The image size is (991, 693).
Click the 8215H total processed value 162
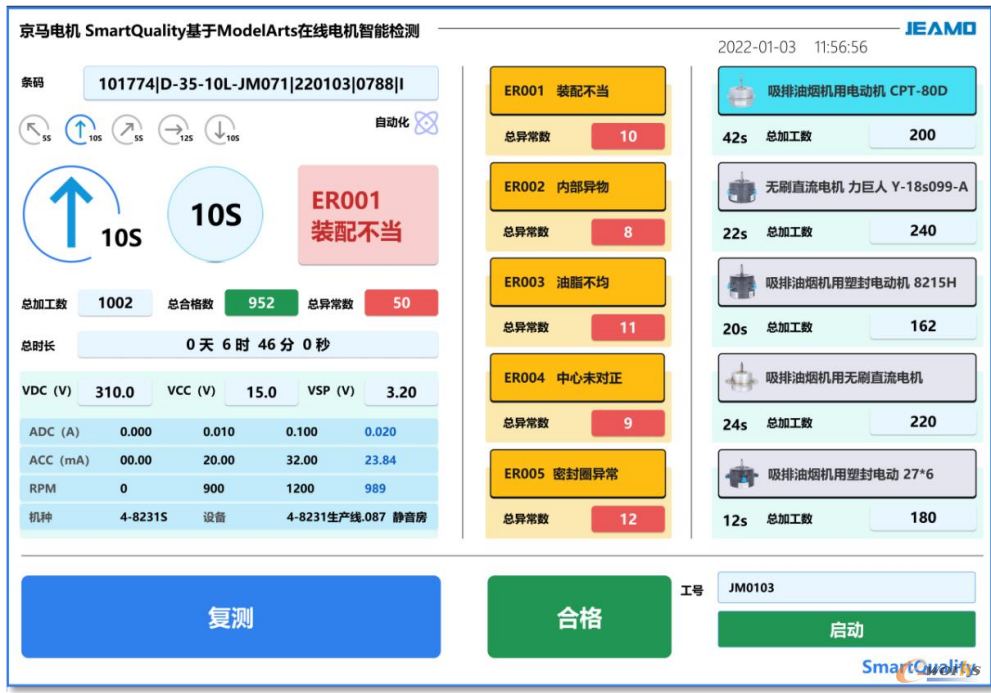pos(923,326)
